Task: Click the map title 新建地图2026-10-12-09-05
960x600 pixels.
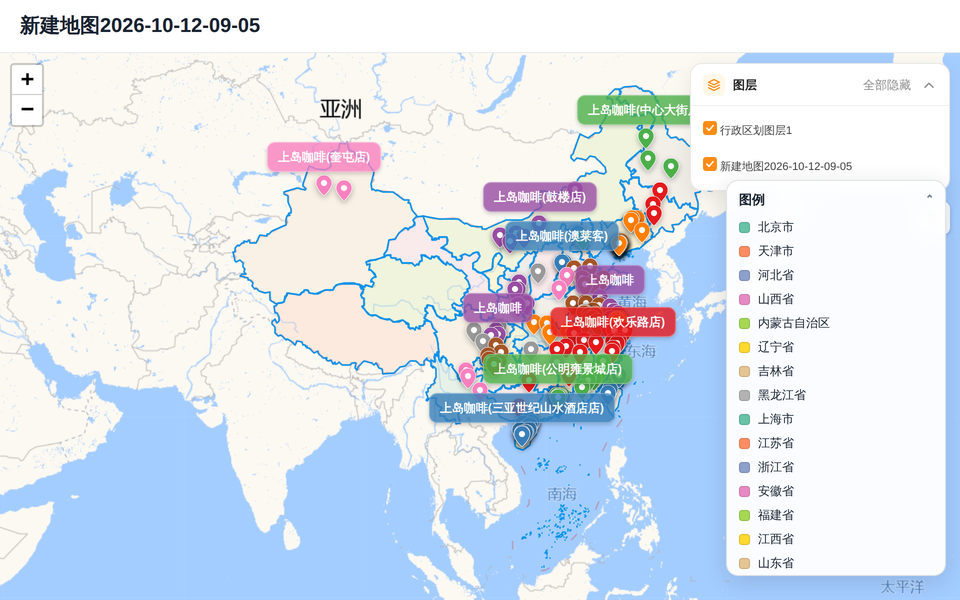Action: pos(140,26)
